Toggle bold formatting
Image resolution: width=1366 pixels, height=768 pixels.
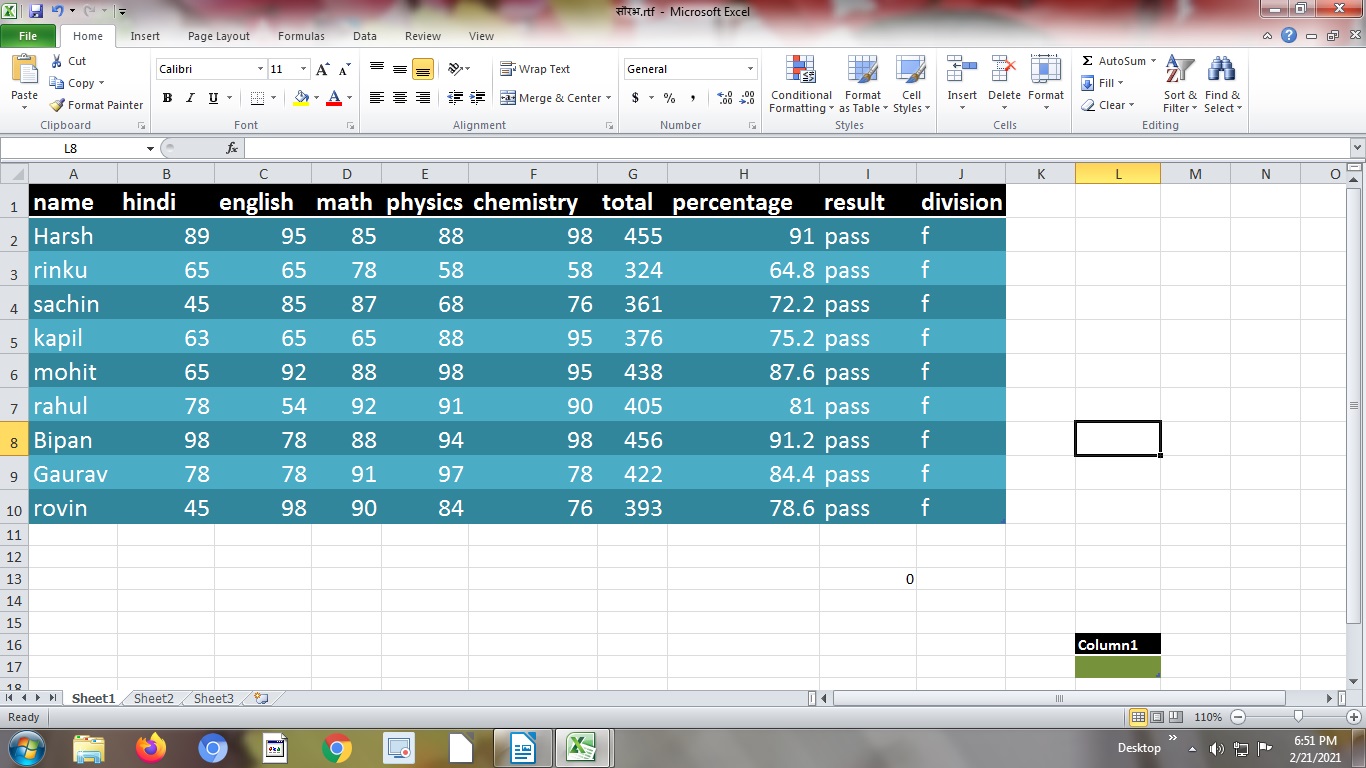click(167, 98)
